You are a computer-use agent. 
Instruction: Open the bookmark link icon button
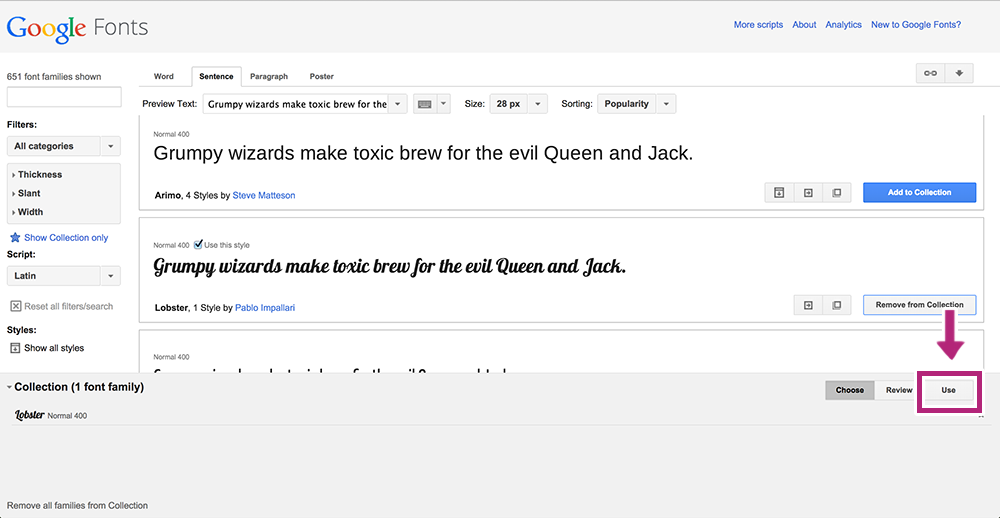tap(930, 73)
